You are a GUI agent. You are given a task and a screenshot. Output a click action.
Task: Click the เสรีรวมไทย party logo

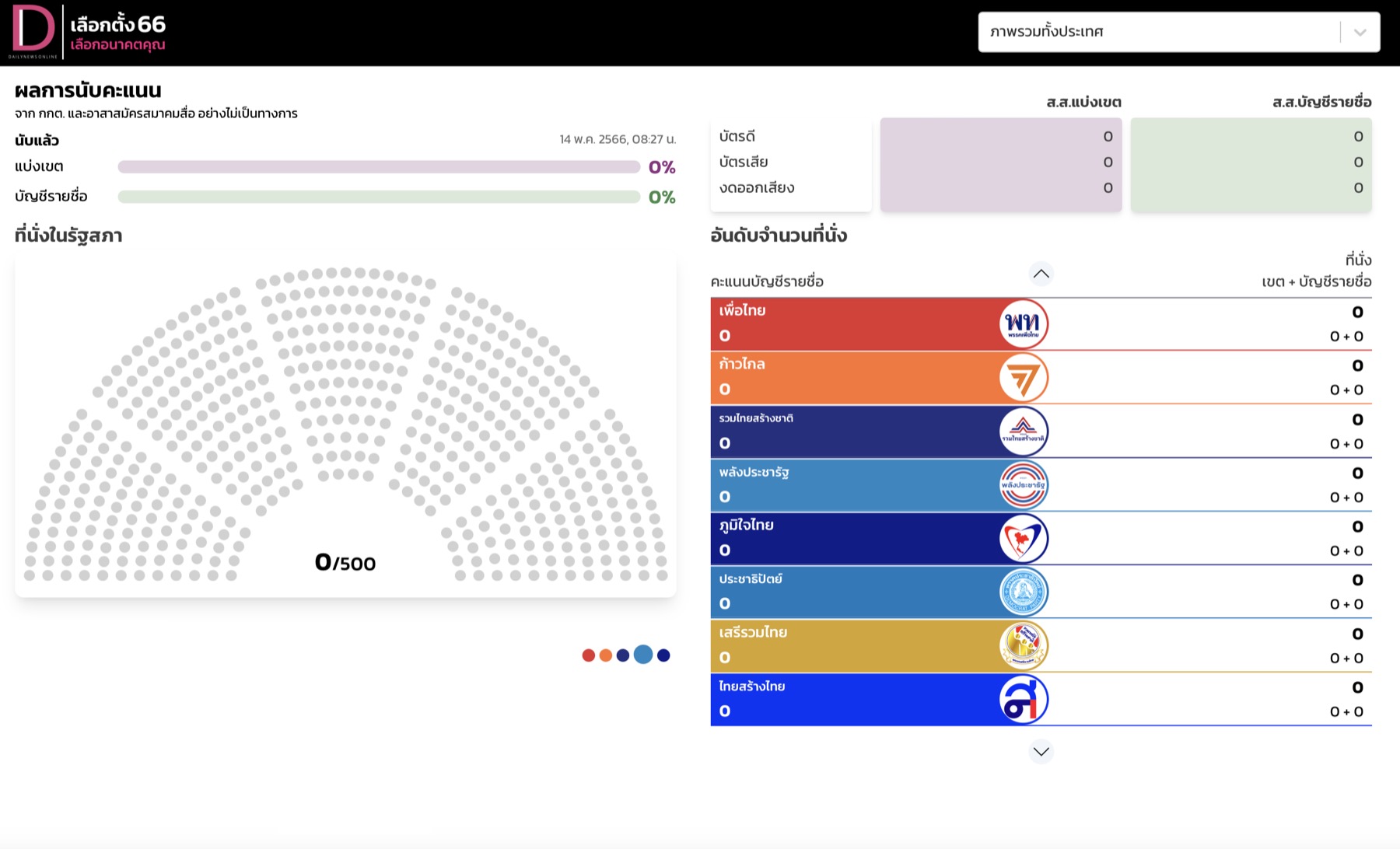click(1024, 645)
